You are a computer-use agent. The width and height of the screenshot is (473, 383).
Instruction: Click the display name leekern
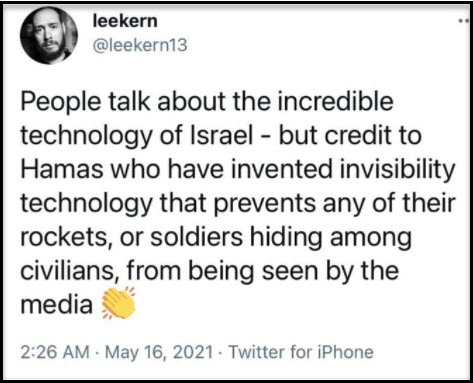(x=125, y=21)
